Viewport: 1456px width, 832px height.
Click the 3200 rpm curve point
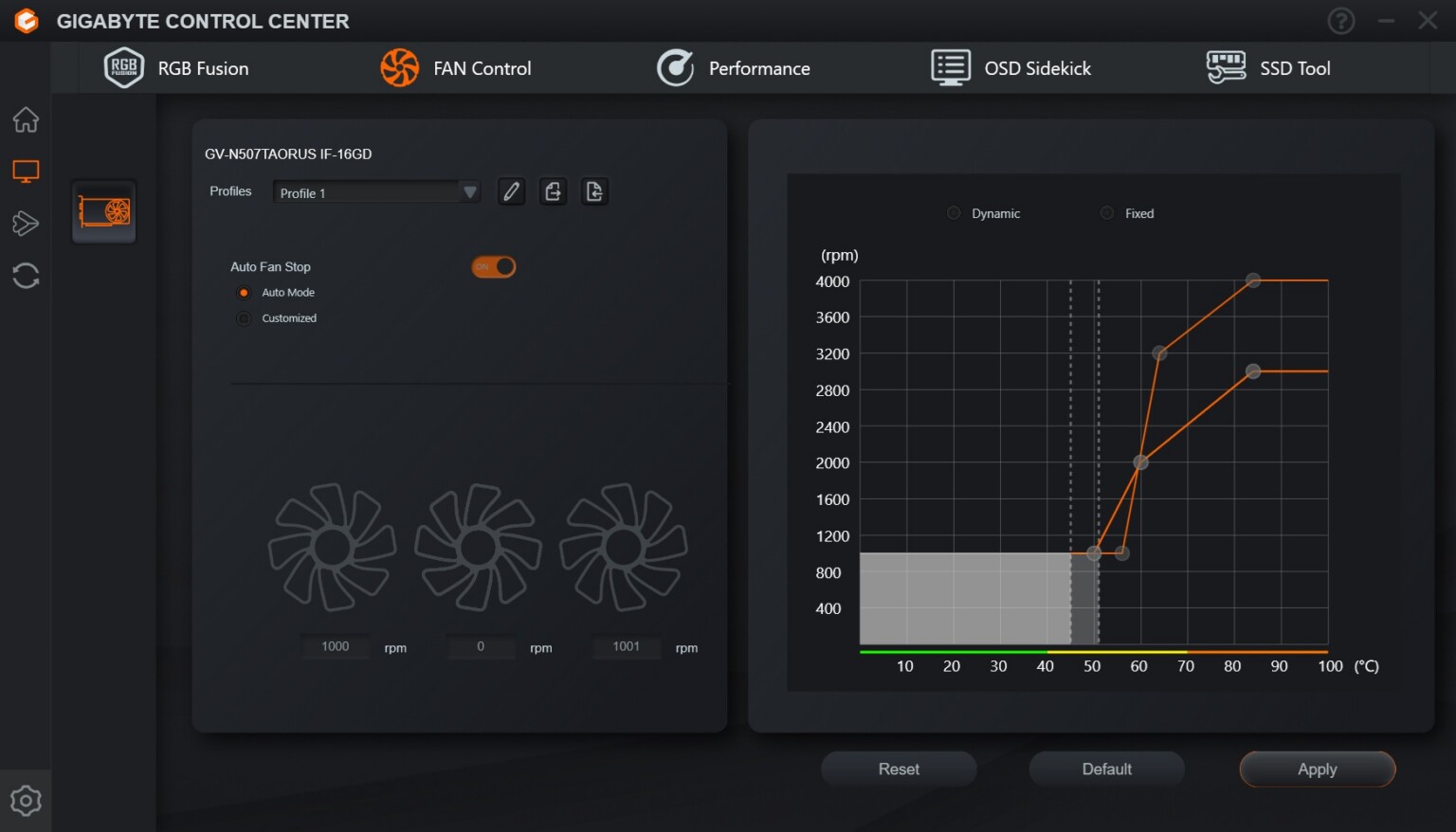click(x=1159, y=353)
